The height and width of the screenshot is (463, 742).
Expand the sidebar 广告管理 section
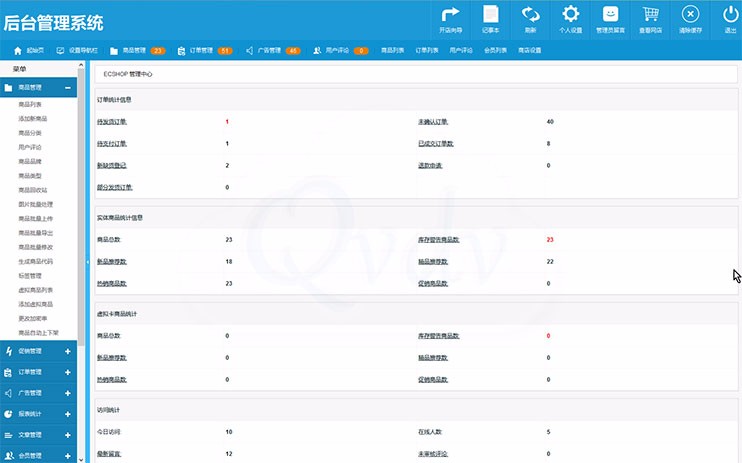point(68,393)
